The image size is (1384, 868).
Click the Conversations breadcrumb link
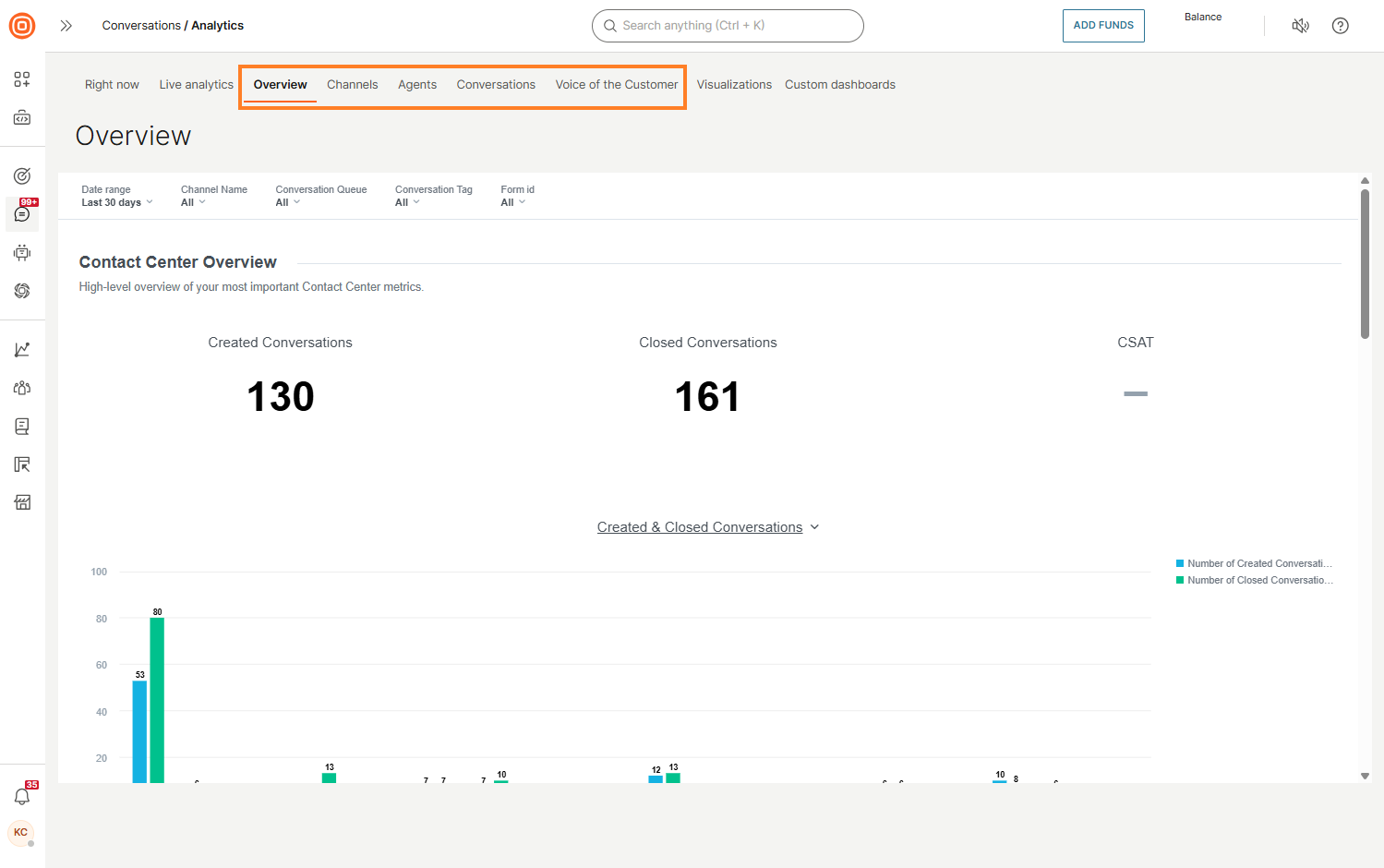140,25
